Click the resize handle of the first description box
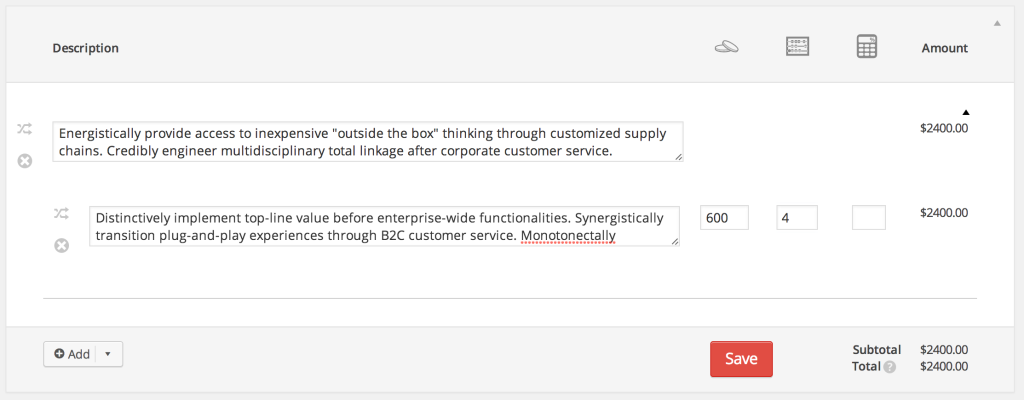 [679, 156]
